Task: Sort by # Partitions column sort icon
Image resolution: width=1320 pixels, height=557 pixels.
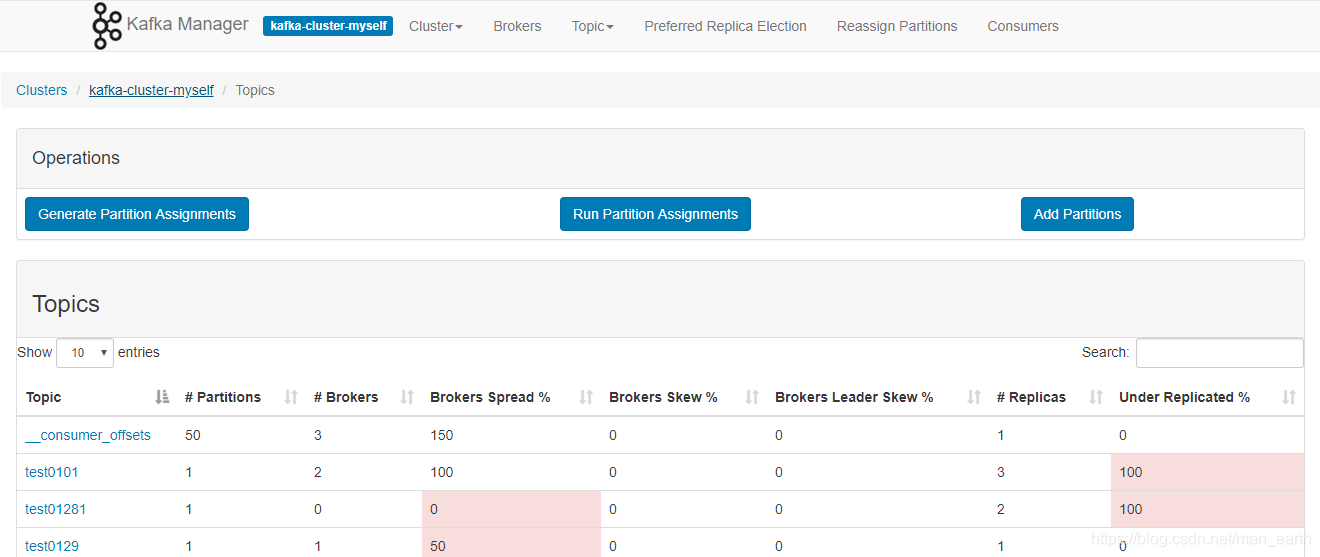Action: pos(291,397)
